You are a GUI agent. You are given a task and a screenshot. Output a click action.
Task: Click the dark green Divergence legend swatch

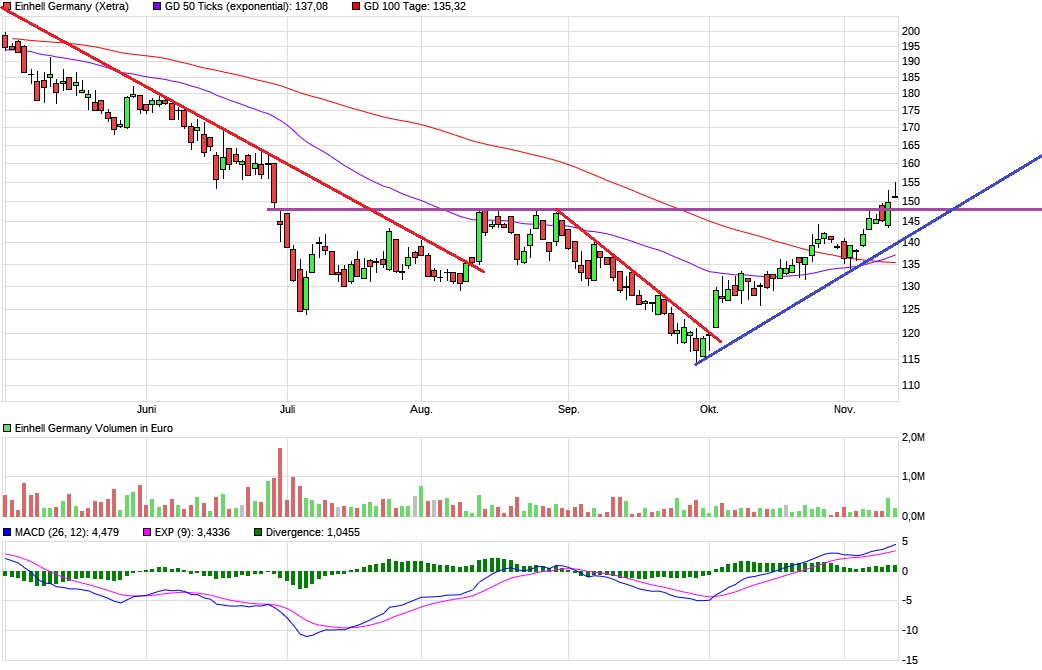coord(259,532)
